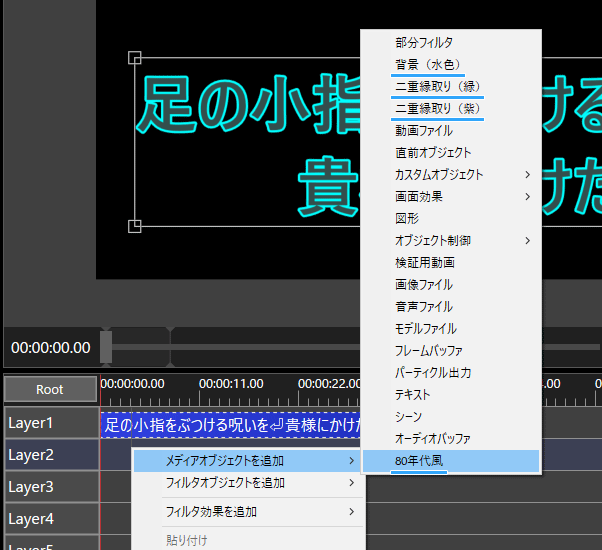
Task: Click the 00:00:11.00 mark on the timeline ruler
Action: click(x=231, y=384)
